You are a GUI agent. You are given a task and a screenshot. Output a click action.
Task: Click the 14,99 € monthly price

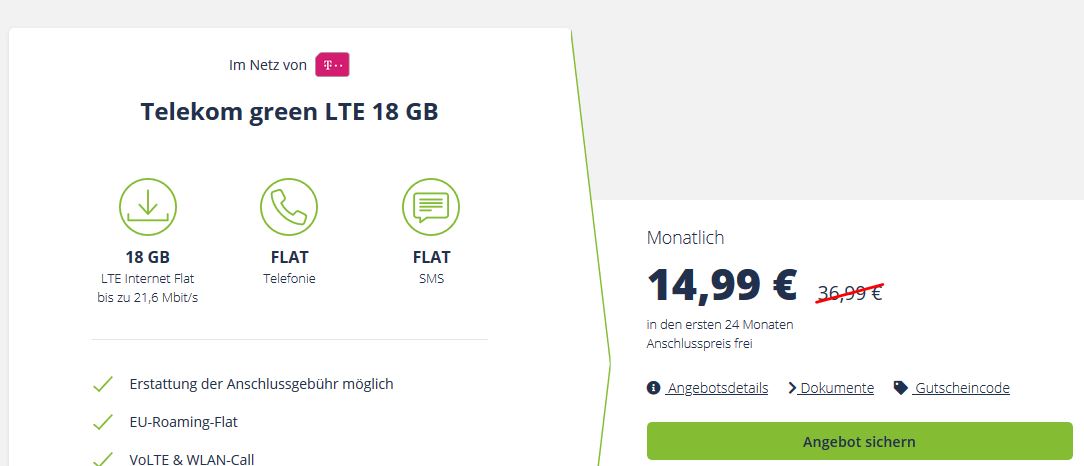coord(722,284)
